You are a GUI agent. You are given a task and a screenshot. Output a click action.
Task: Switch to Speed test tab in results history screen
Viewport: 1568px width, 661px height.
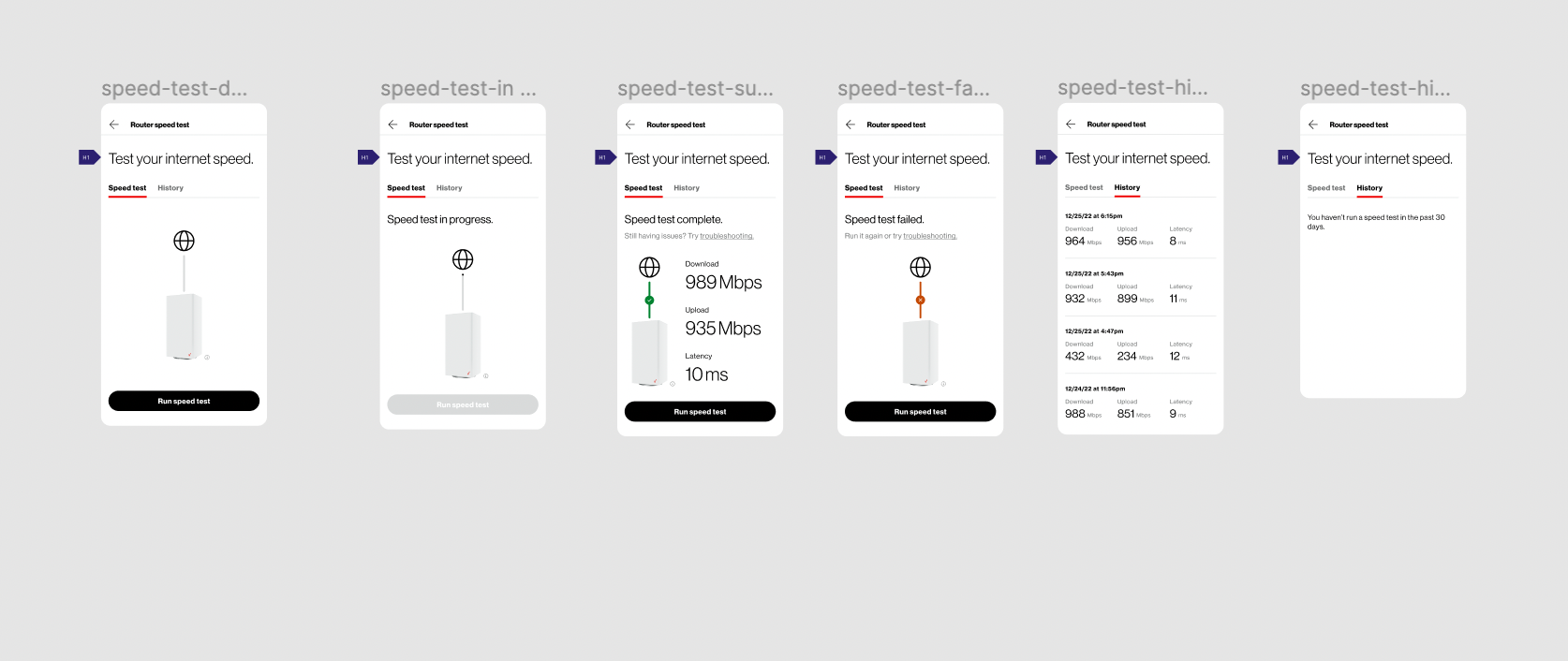(1084, 188)
